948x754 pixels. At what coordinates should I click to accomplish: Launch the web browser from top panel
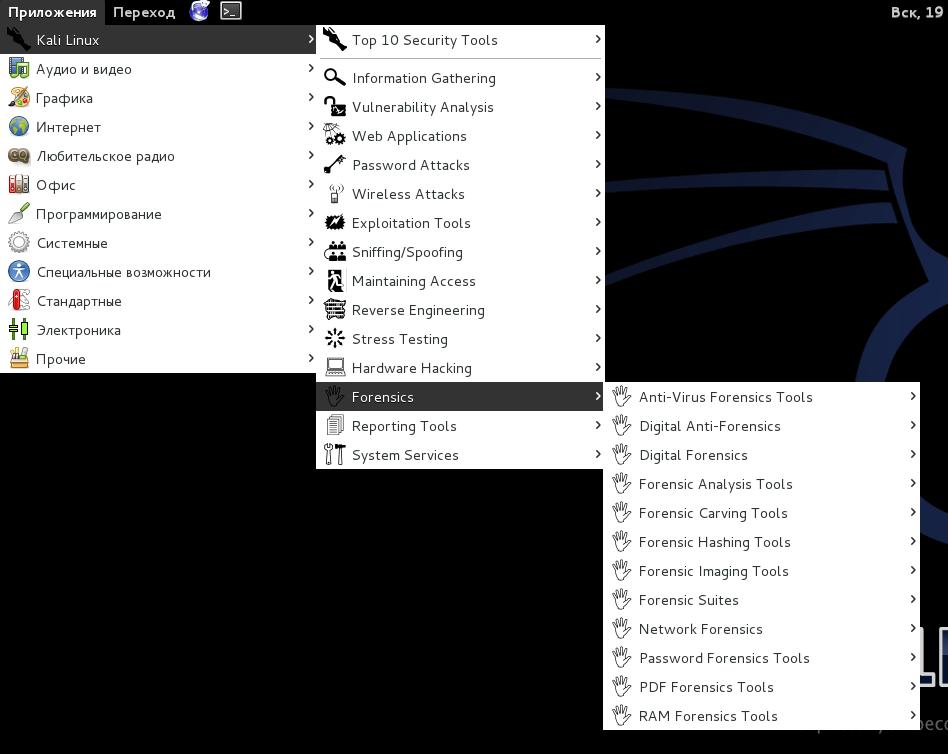[x=200, y=11]
